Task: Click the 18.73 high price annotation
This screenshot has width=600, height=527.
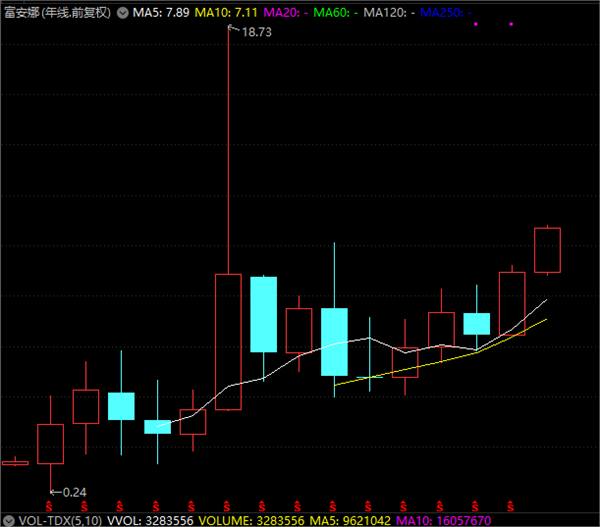Action: coord(257,32)
